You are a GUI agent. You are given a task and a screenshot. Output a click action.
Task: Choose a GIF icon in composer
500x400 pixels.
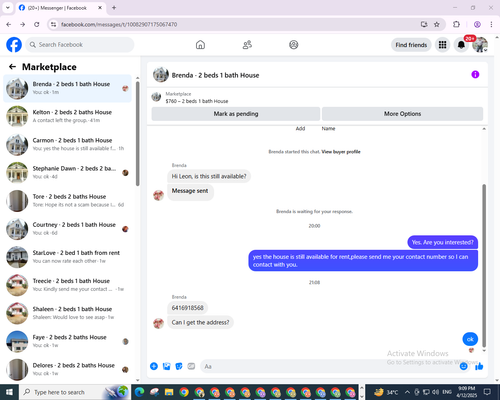pyautogui.click(x=191, y=366)
